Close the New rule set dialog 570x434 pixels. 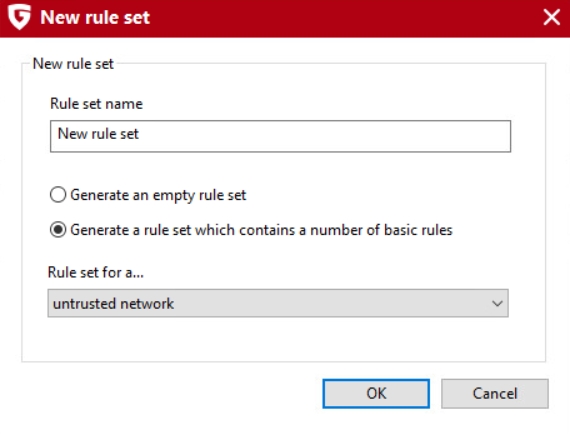[x=551, y=17]
